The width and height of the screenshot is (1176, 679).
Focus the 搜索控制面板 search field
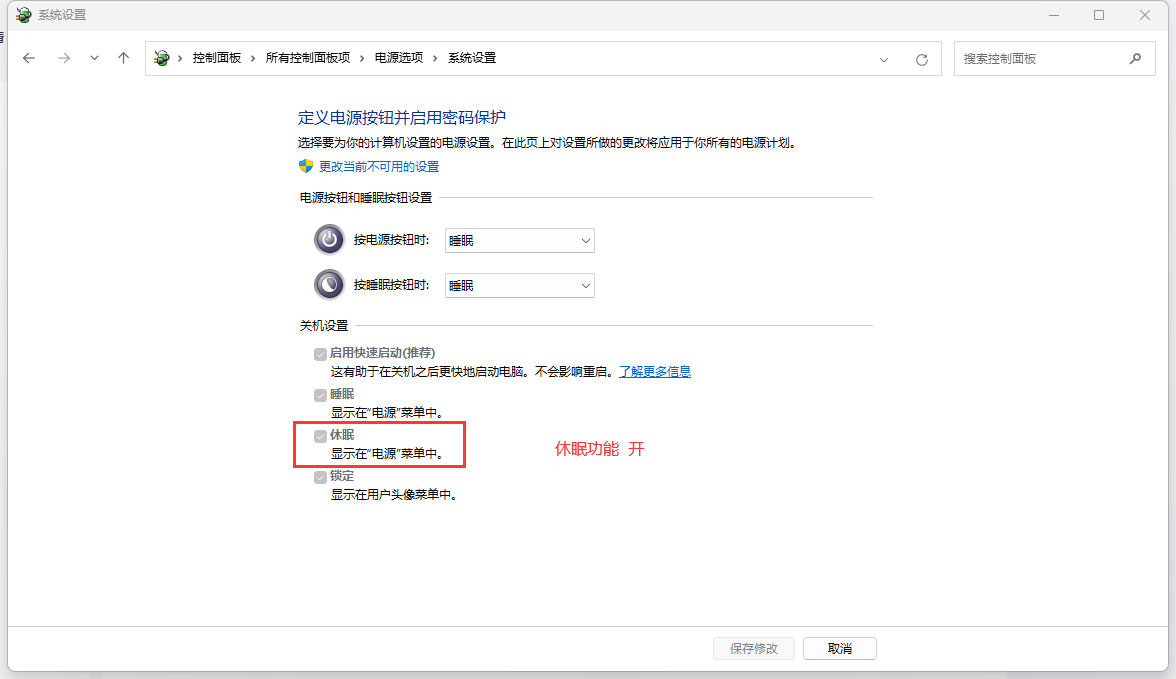1054,59
